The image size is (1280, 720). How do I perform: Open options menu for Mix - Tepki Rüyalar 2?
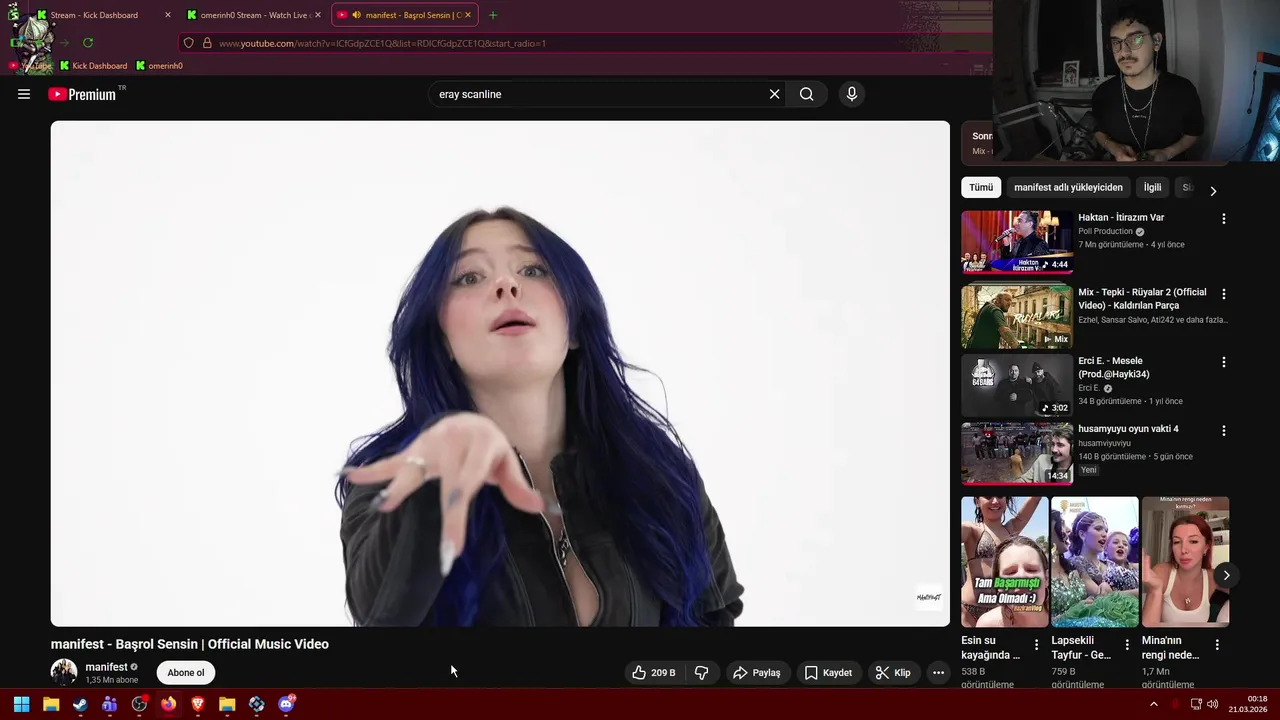click(x=1223, y=294)
